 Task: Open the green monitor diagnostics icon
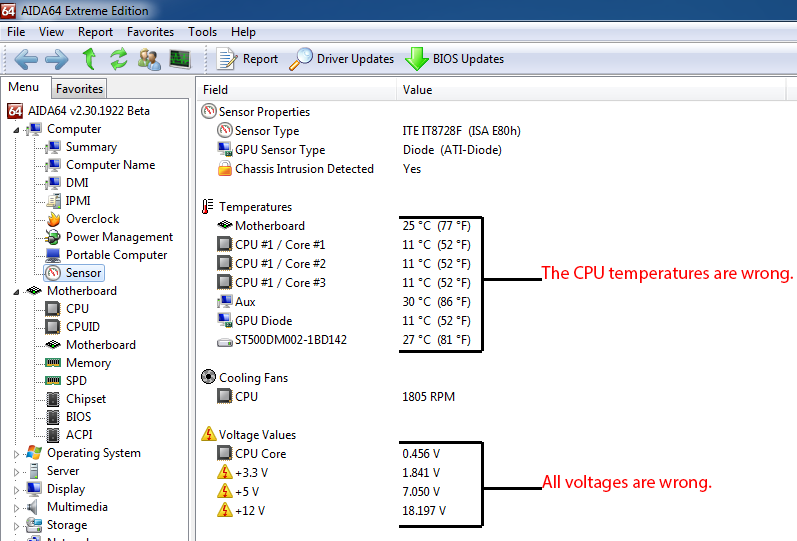(179, 59)
